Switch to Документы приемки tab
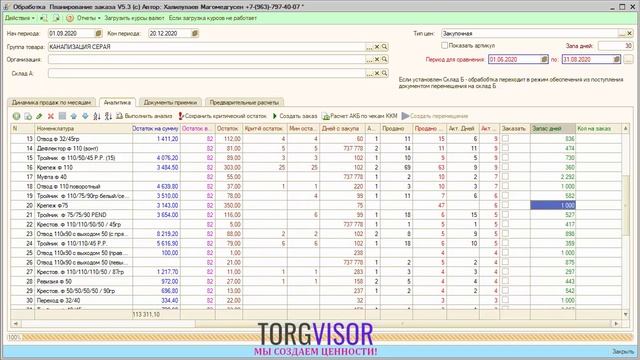Image resolution: width=640 pixels, height=360 pixels. pos(170,102)
